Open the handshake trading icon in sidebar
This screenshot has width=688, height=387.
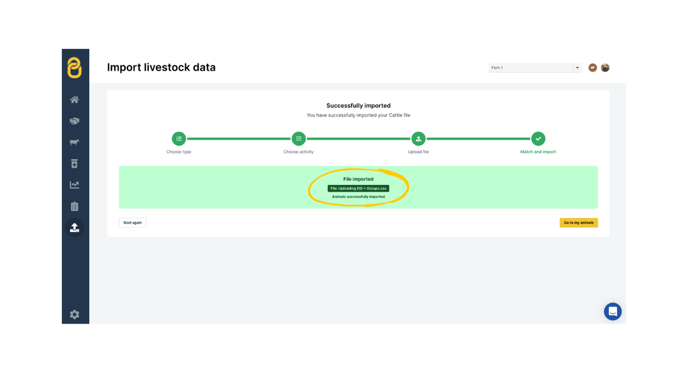(x=75, y=121)
